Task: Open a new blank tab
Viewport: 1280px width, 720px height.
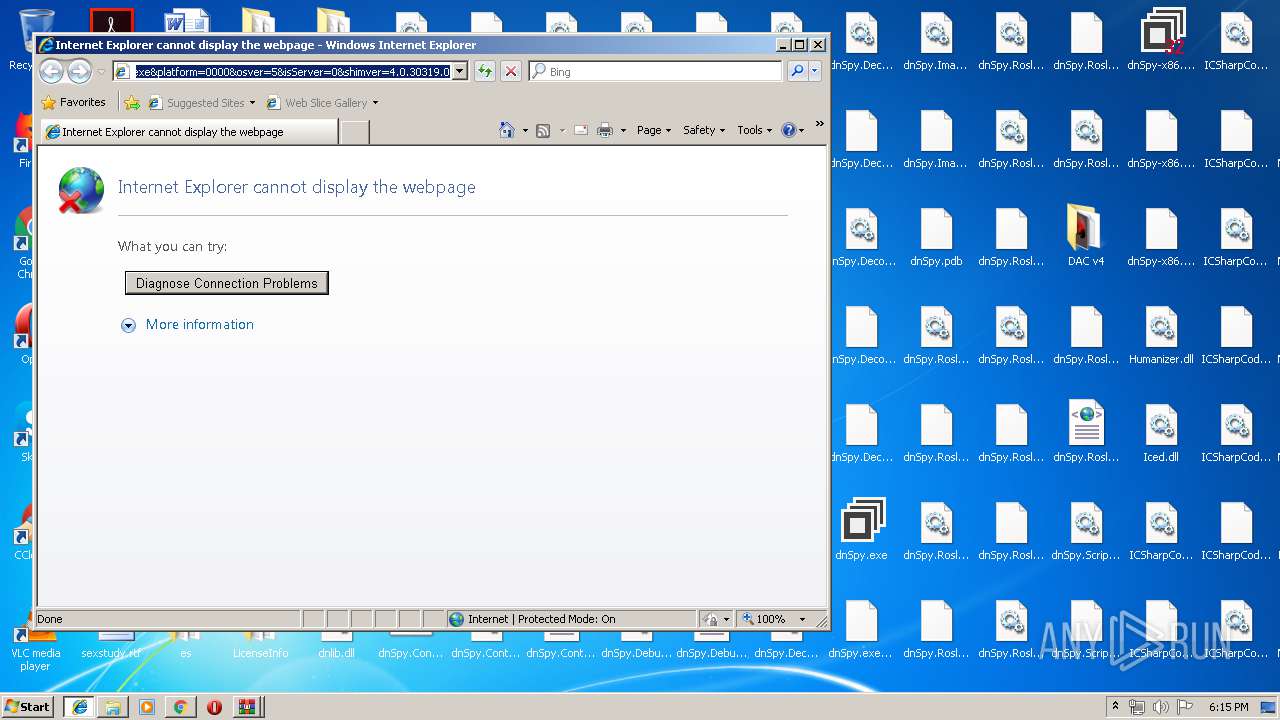Action: point(354,131)
